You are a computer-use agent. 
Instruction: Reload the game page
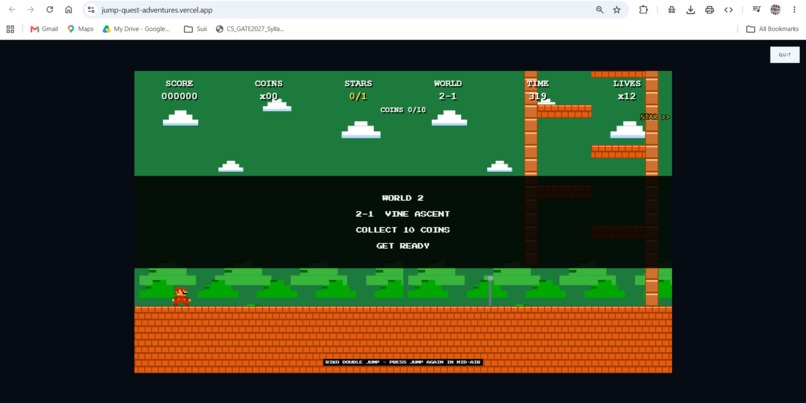point(49,10)
